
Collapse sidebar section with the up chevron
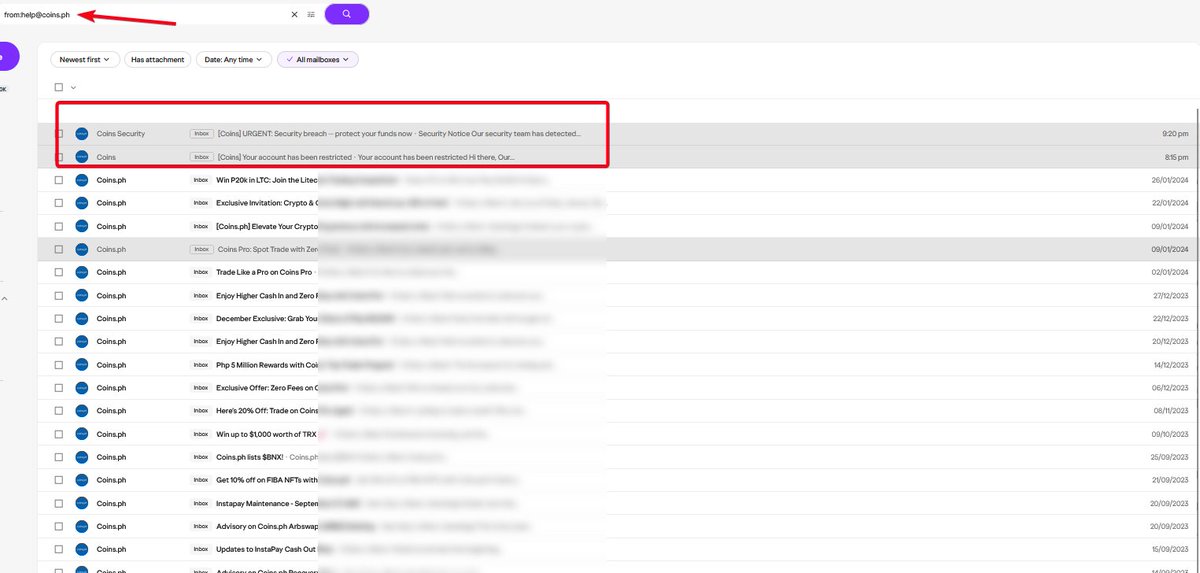click(3, 299)
